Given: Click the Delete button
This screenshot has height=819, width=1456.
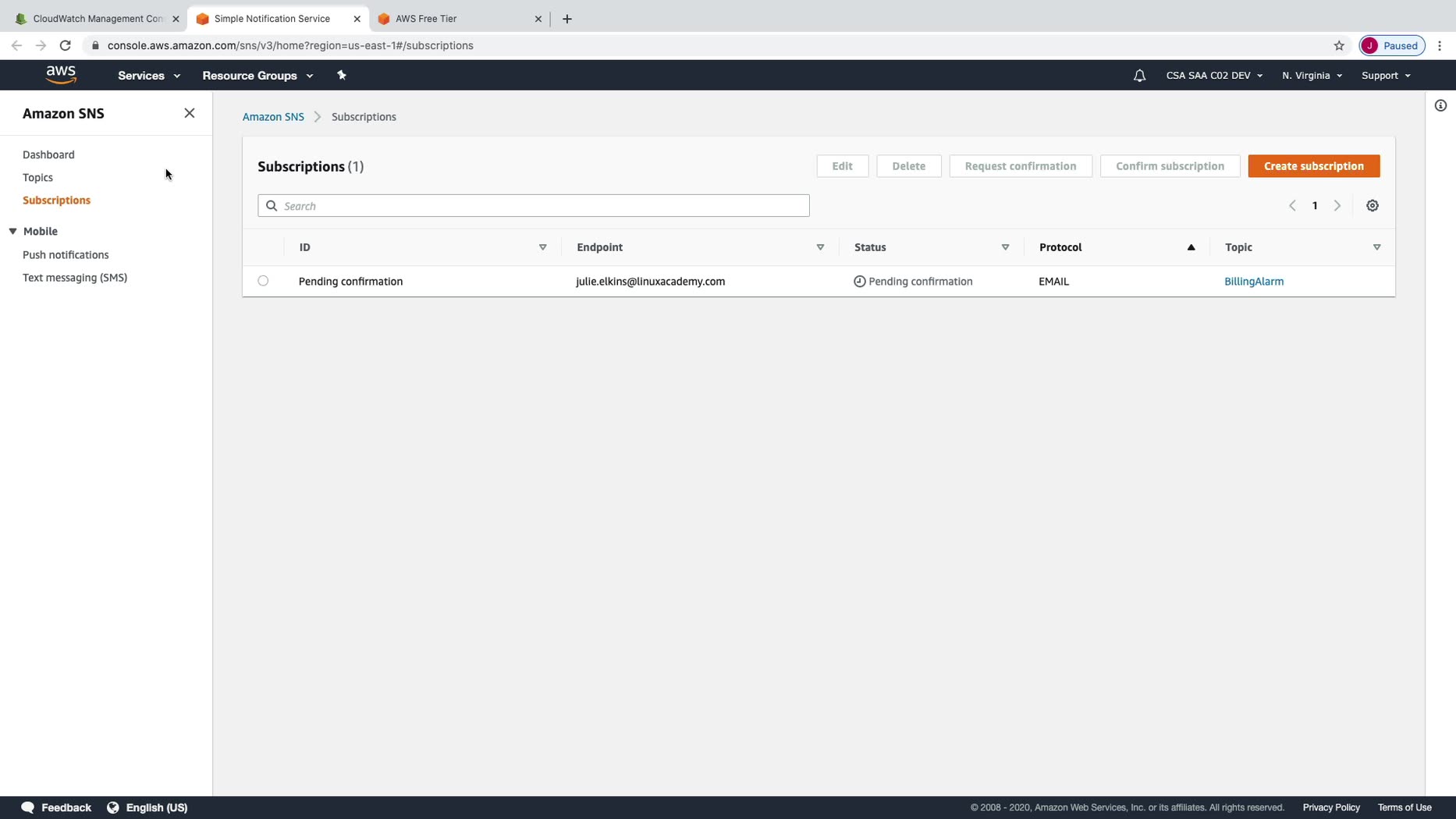Looking at the screenshot, I should [x=908, y=166].
